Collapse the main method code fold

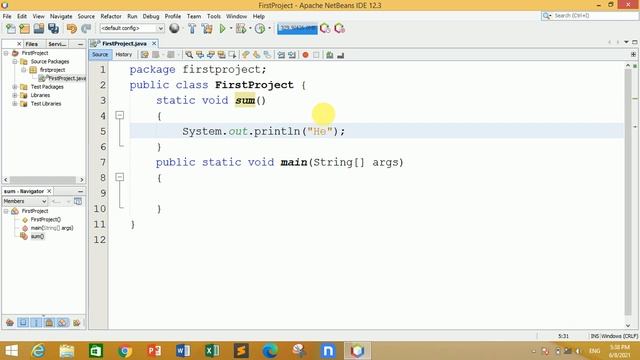point(120,177)
